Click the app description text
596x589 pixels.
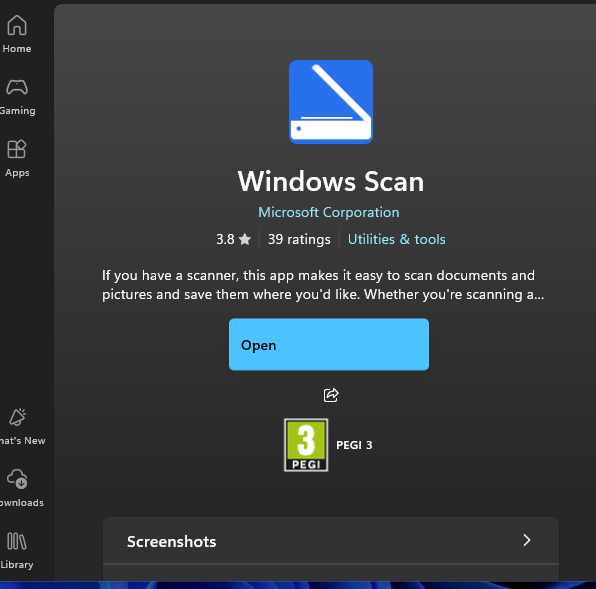[x=323, y=285]
